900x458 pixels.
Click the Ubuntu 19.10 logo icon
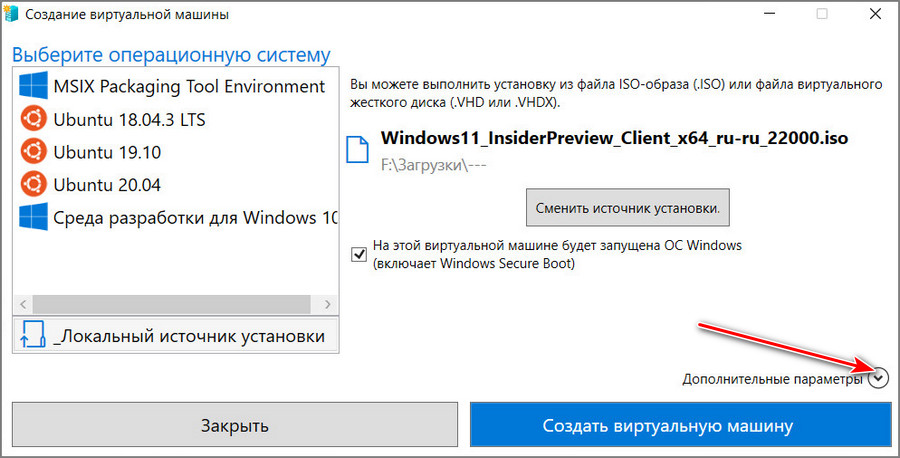tap(33, 152)
